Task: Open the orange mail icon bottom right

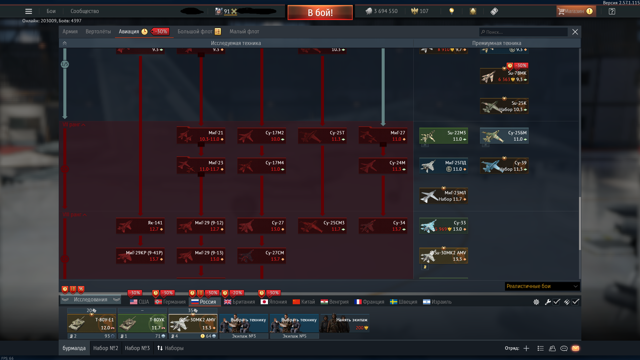Action: [x=576, y=348]
